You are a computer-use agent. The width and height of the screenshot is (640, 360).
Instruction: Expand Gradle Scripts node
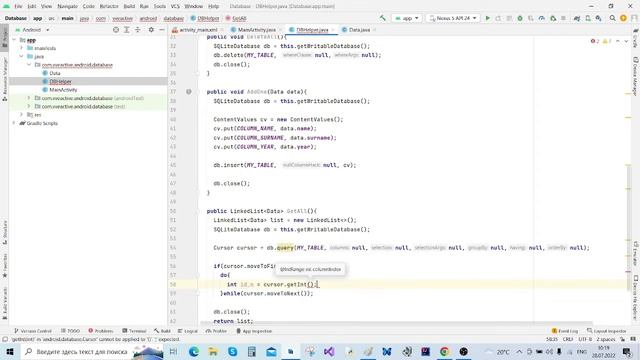point(14,123)
